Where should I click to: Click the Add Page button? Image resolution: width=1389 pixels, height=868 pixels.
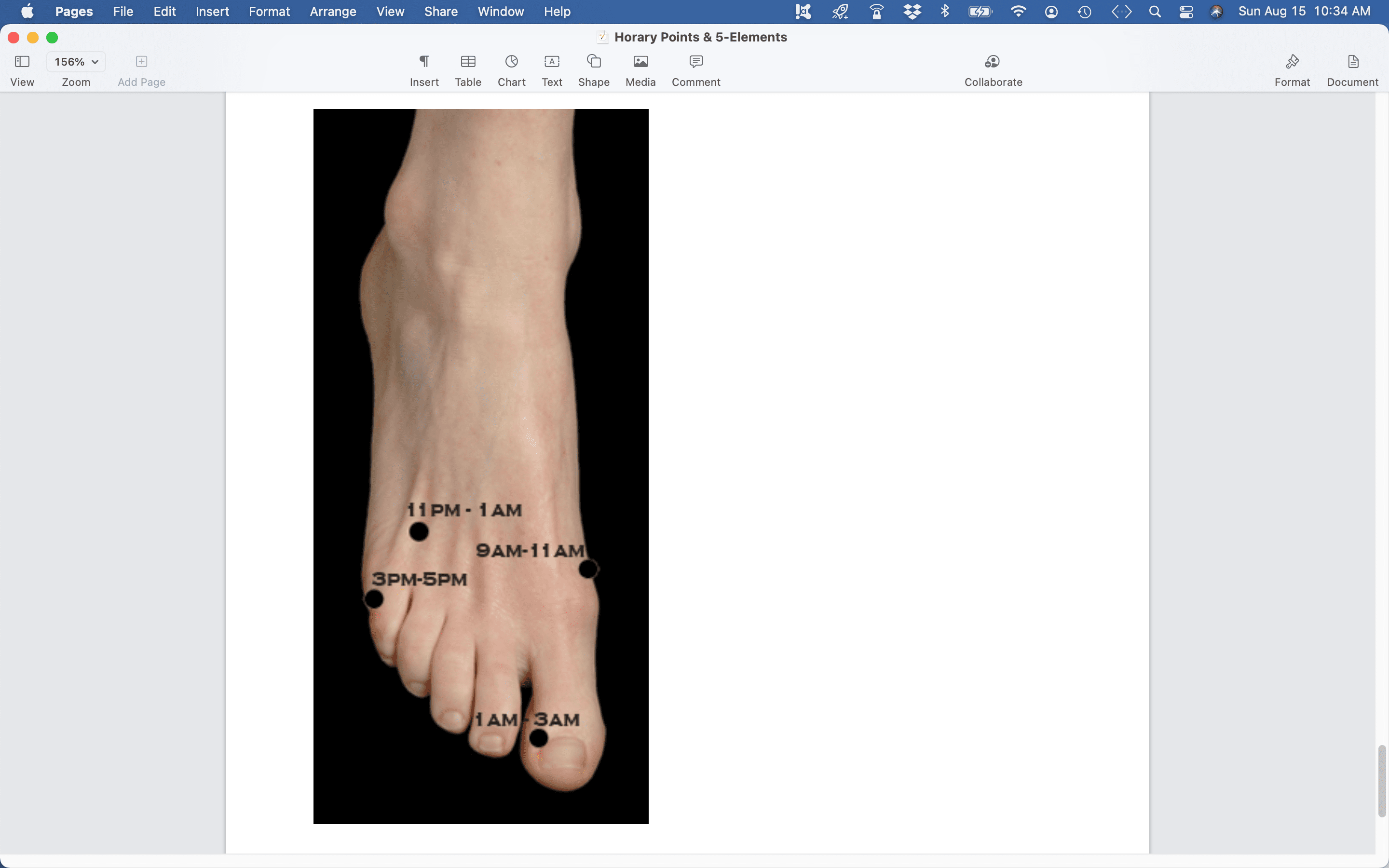[x=141, y=62]
